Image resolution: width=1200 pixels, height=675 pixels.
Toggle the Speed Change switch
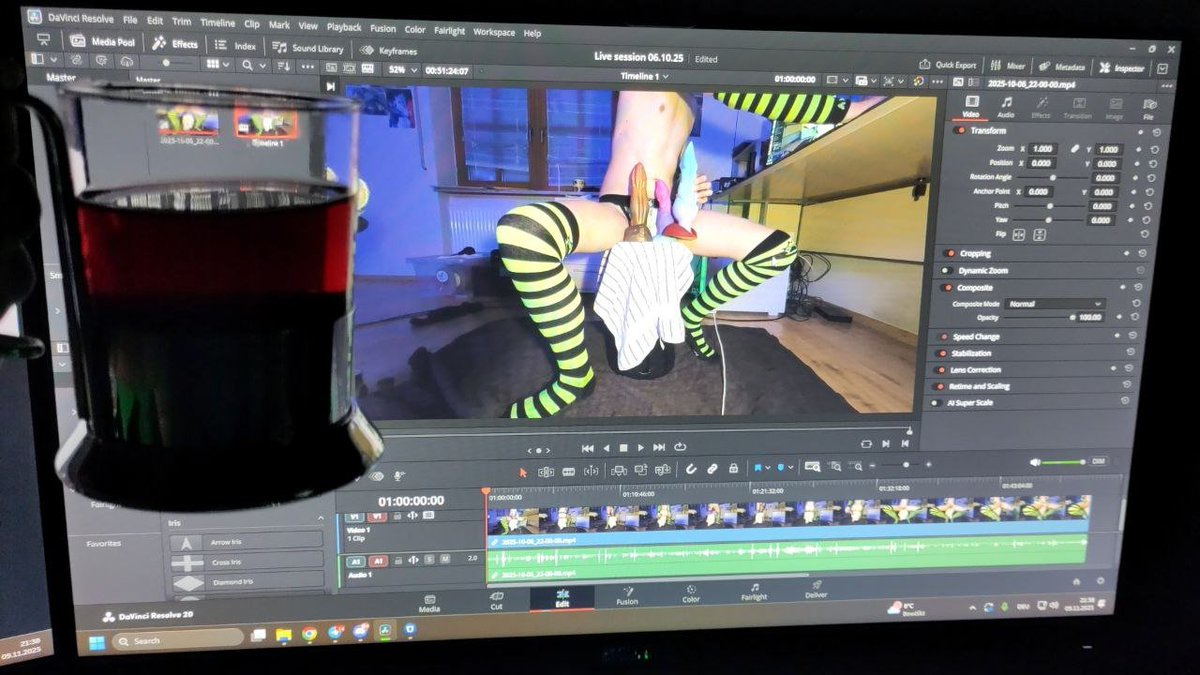943,337
